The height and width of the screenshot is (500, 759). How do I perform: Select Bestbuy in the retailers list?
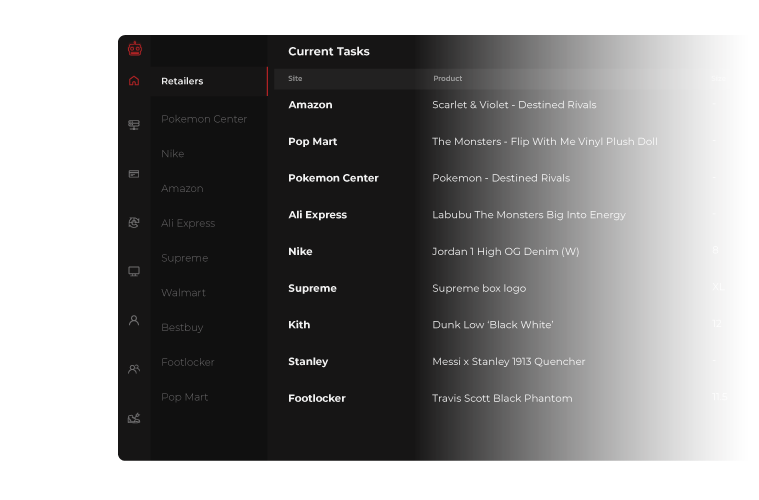pos(182,328)
